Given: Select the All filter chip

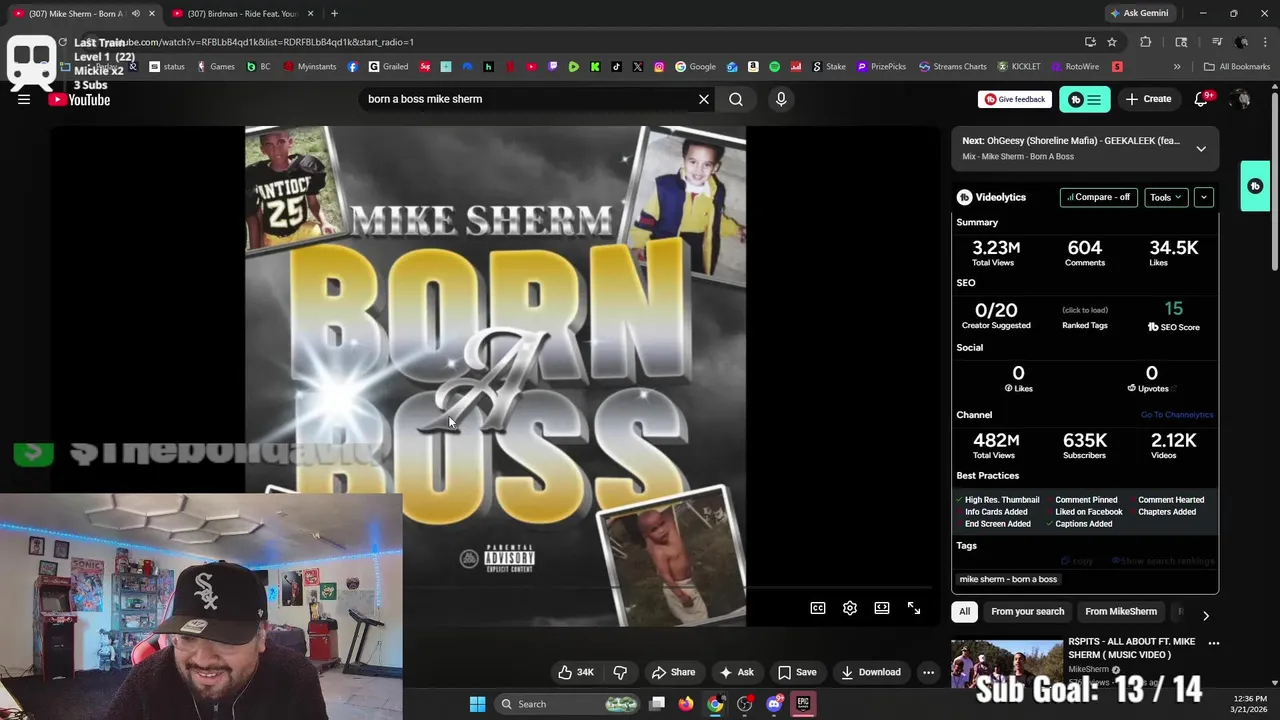Looking at the screenshot, I should tap(964, 611).
